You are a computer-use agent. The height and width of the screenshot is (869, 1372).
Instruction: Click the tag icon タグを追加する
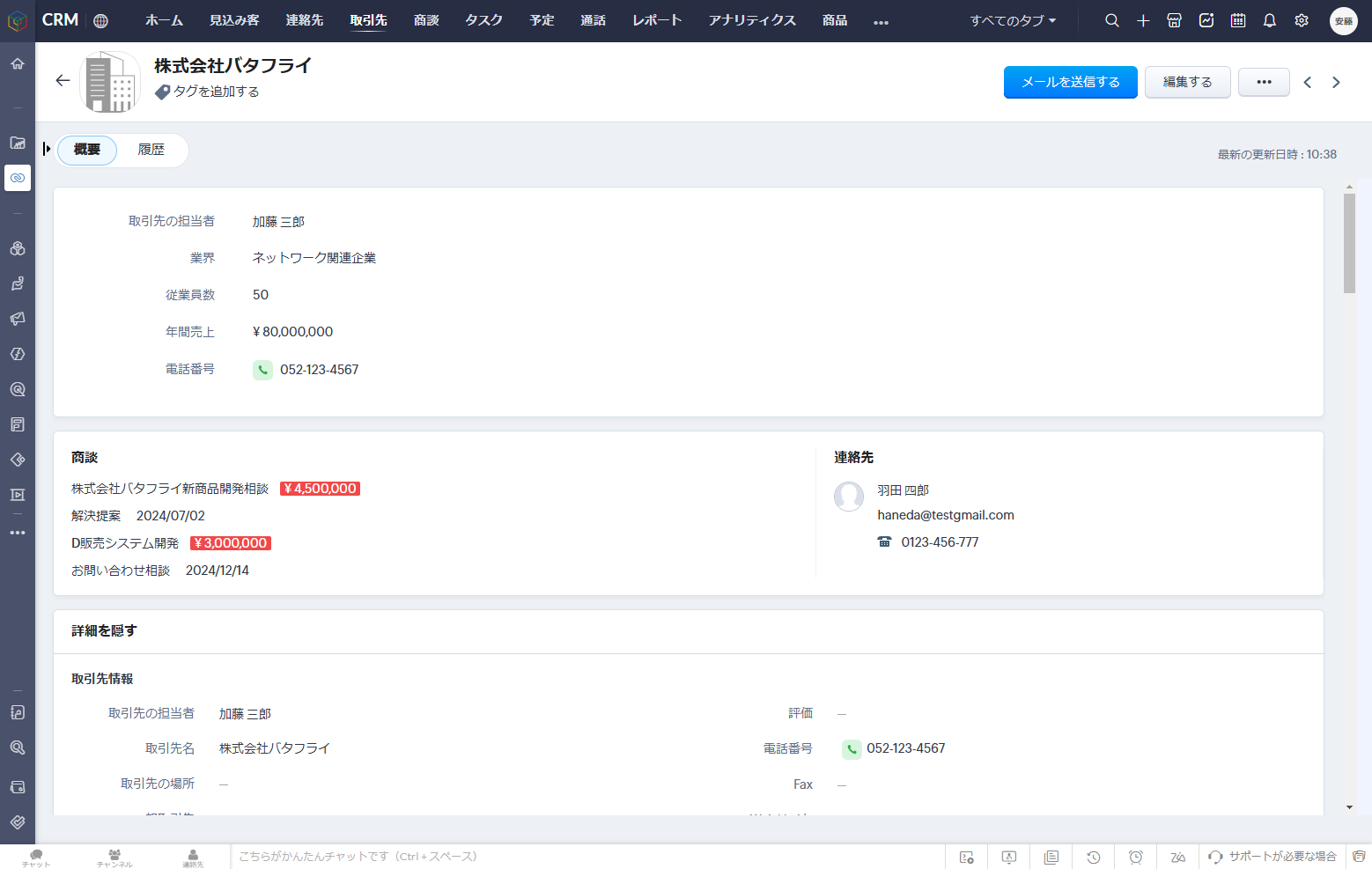[162, 92]
